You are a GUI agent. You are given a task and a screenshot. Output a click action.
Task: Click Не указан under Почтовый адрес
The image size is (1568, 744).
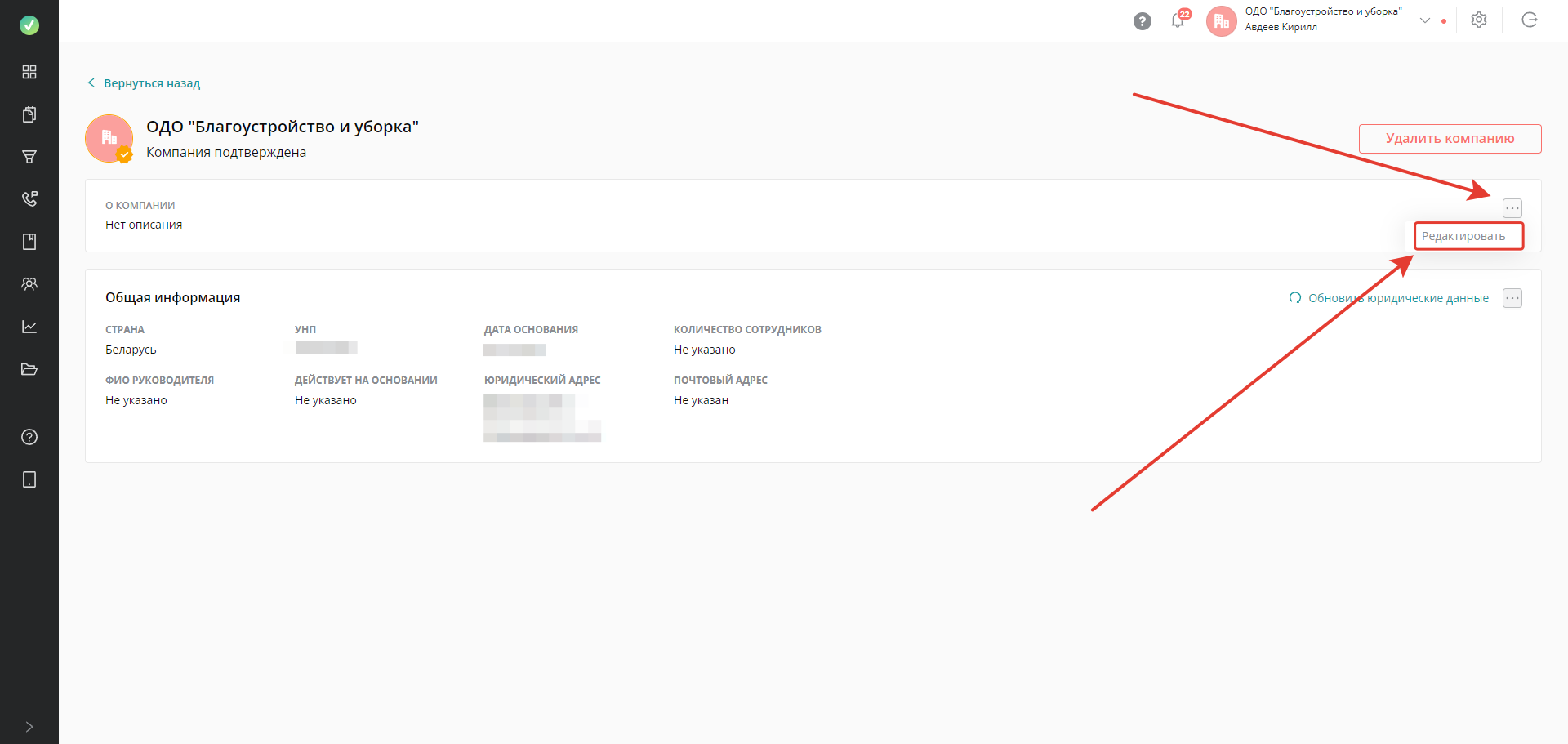click(701, 400)
